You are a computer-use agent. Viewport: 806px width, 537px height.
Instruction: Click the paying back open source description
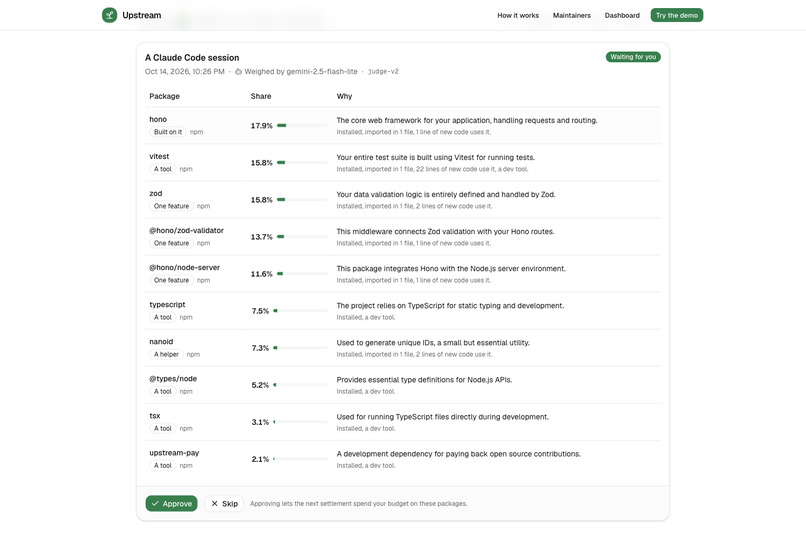(x=459, y=454)
